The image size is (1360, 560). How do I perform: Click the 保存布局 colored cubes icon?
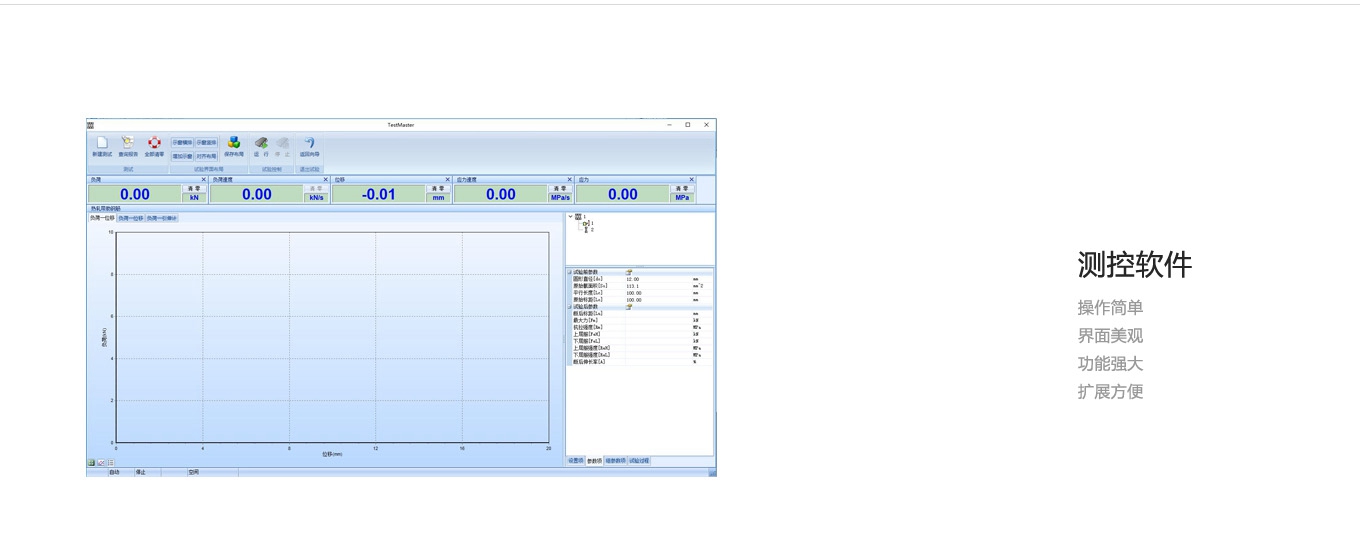click(x=233, y=143)
